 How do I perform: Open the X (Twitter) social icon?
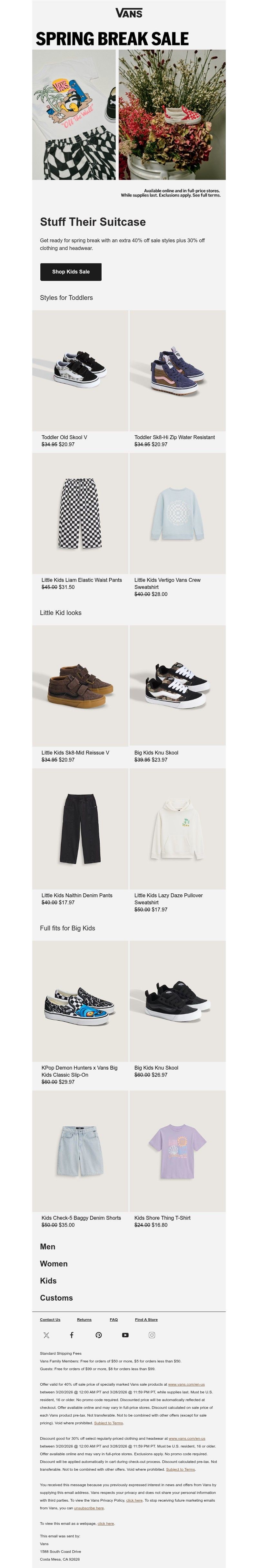(46, 1335)
